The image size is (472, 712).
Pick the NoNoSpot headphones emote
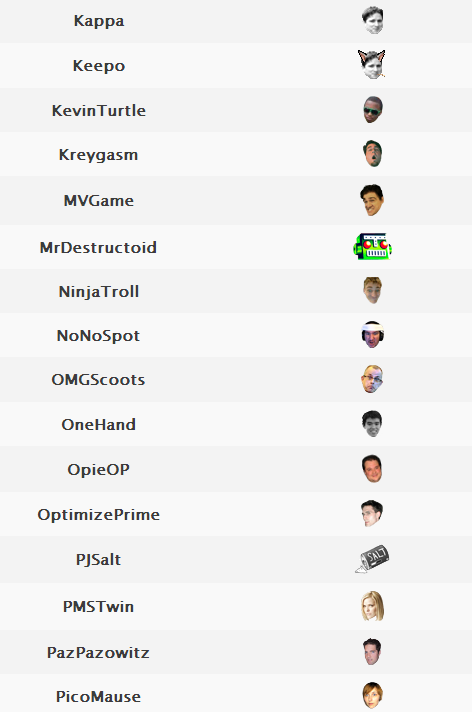tap(373, 335)
